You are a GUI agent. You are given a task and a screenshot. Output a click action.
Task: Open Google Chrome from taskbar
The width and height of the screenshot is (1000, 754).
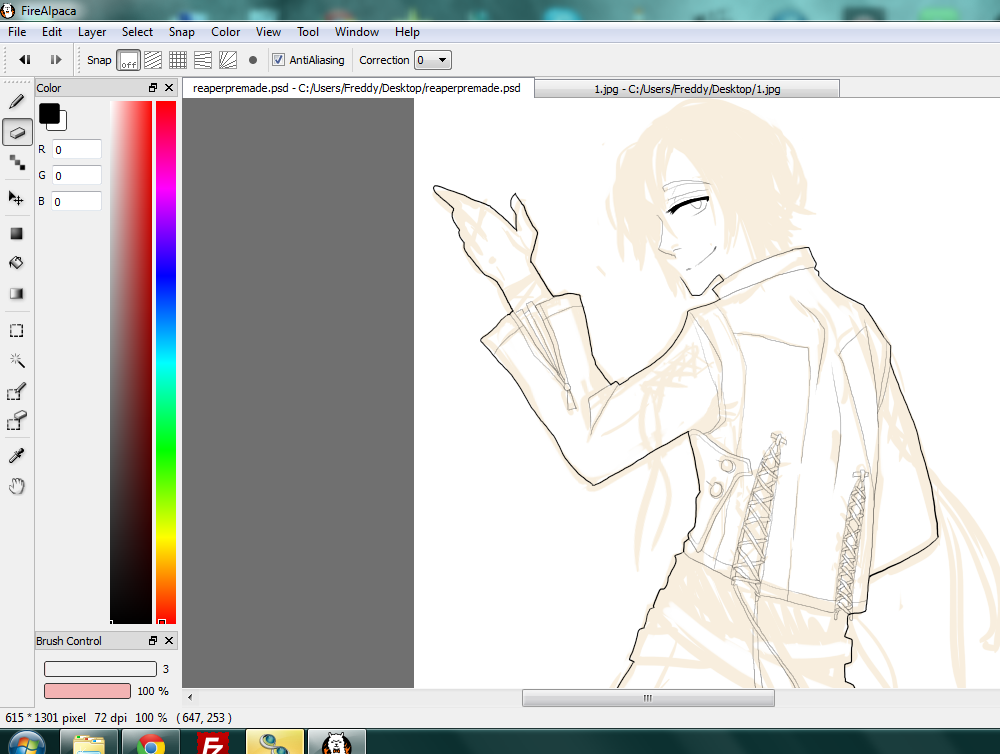coord(151,744)
